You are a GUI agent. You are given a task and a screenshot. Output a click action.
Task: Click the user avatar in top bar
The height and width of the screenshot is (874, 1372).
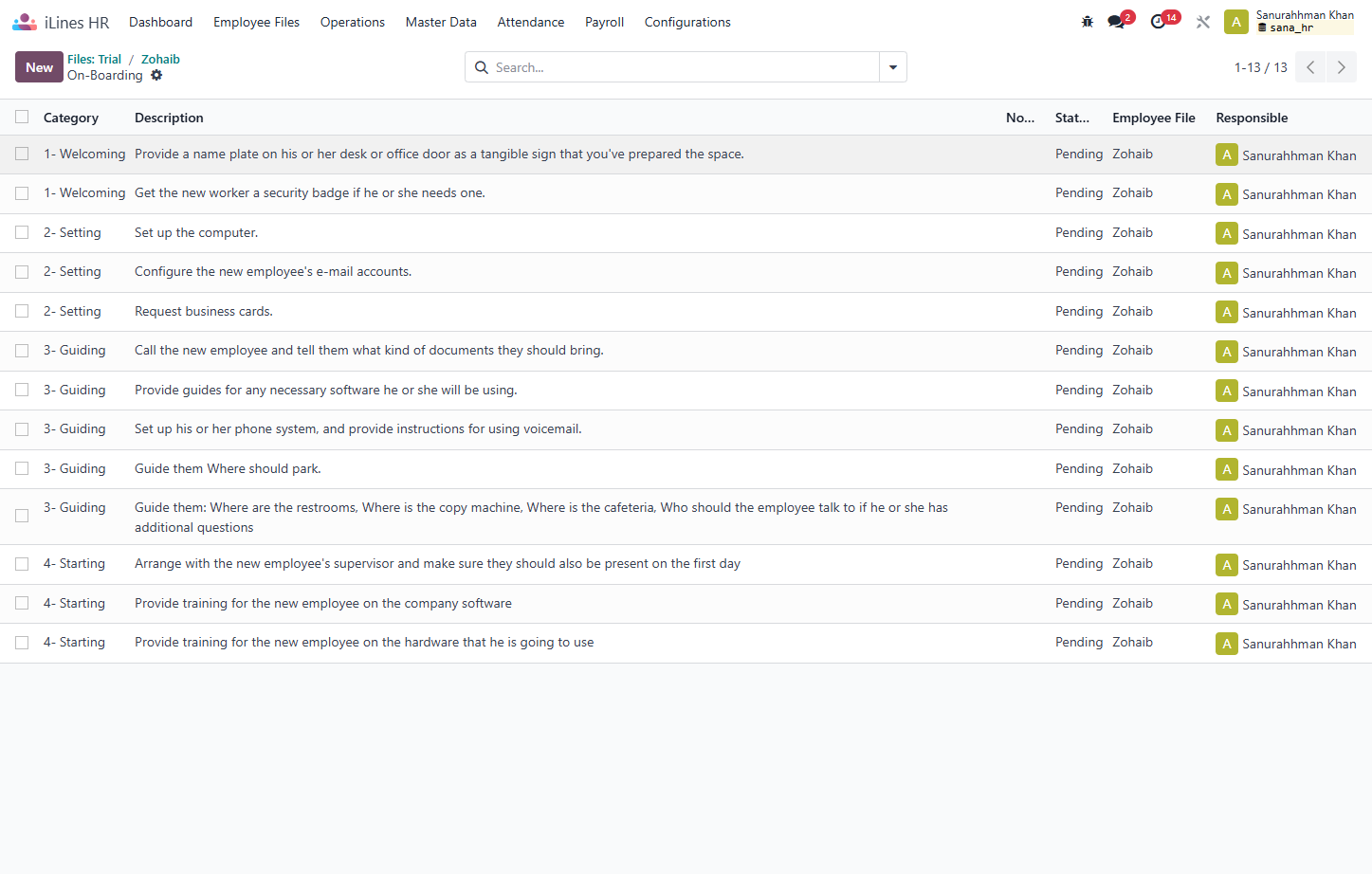pyautogui.click(x=1236, y=22)
